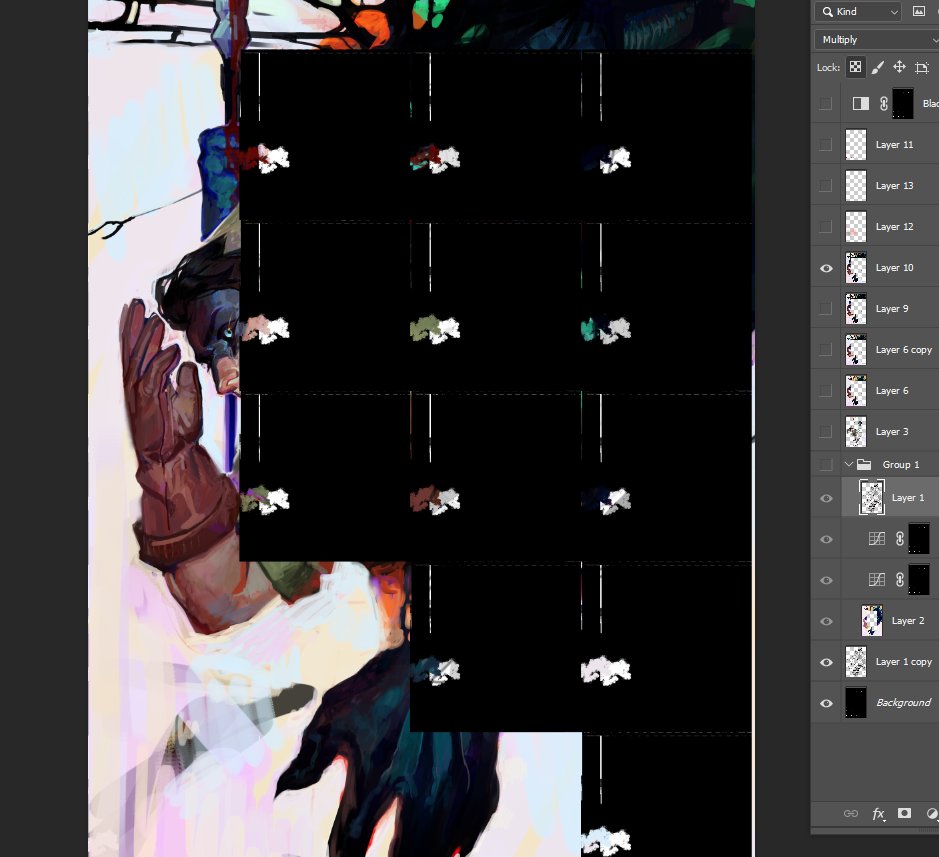The image size is (939, 857).
Task: Show Layer 9 using its visibility box
Action: (826, 308)
